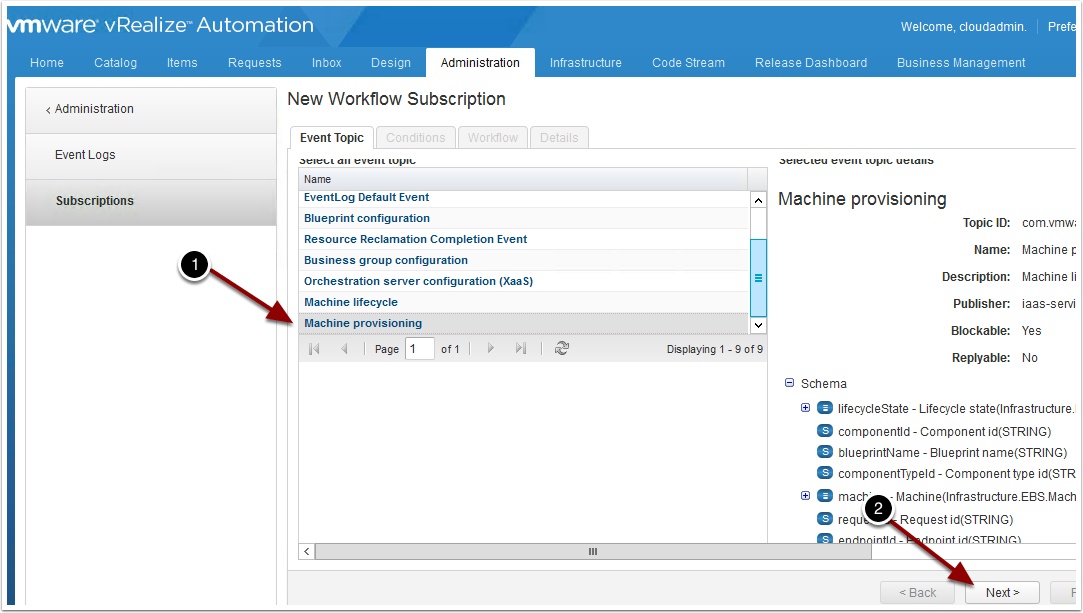Viewport: 1083px width, 613px height.
Task: Go to last page of topic list
Action: pos(521,349)
